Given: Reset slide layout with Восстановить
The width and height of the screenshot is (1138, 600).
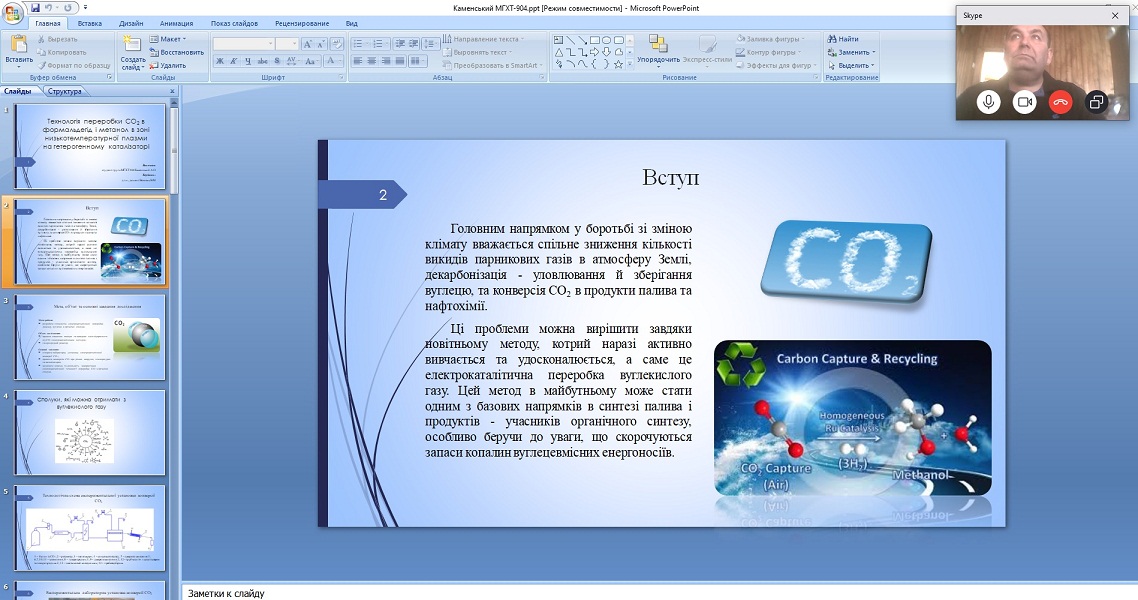Looking at the screenshot, I should [x=176, y=52].
